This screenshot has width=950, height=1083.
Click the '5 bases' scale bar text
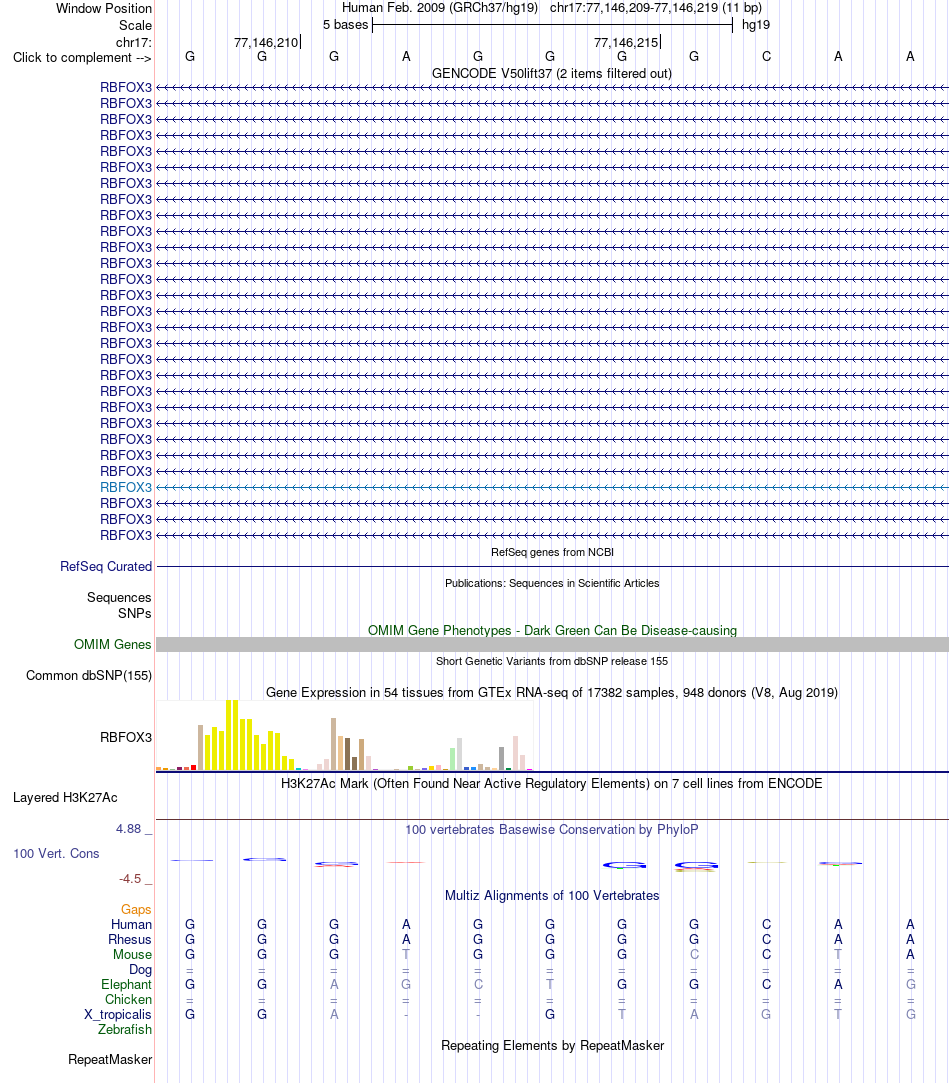click(x=345, y=25)
